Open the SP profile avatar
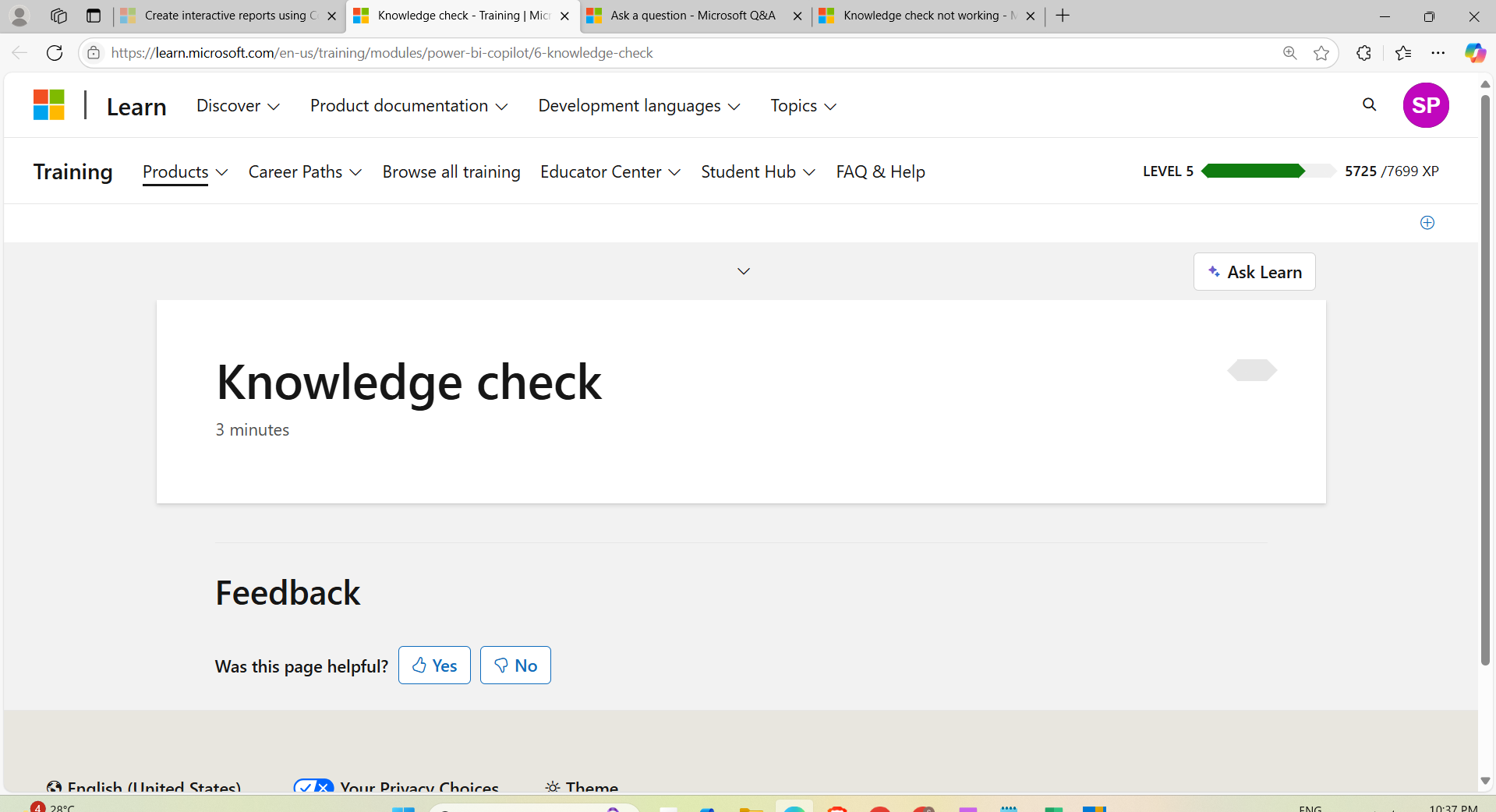Image resolution: width=1496 pixels, height=812 pixels. pos(1426,105)
